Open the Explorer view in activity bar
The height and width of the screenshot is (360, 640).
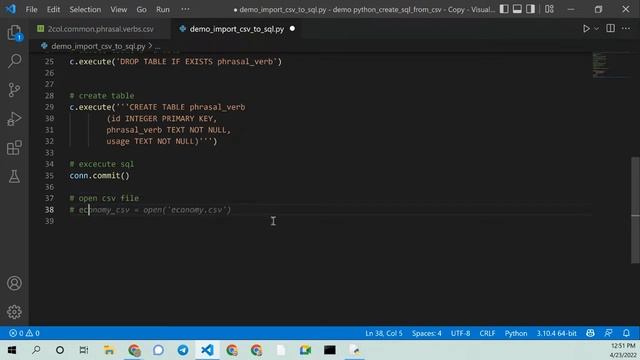[14, 33]
